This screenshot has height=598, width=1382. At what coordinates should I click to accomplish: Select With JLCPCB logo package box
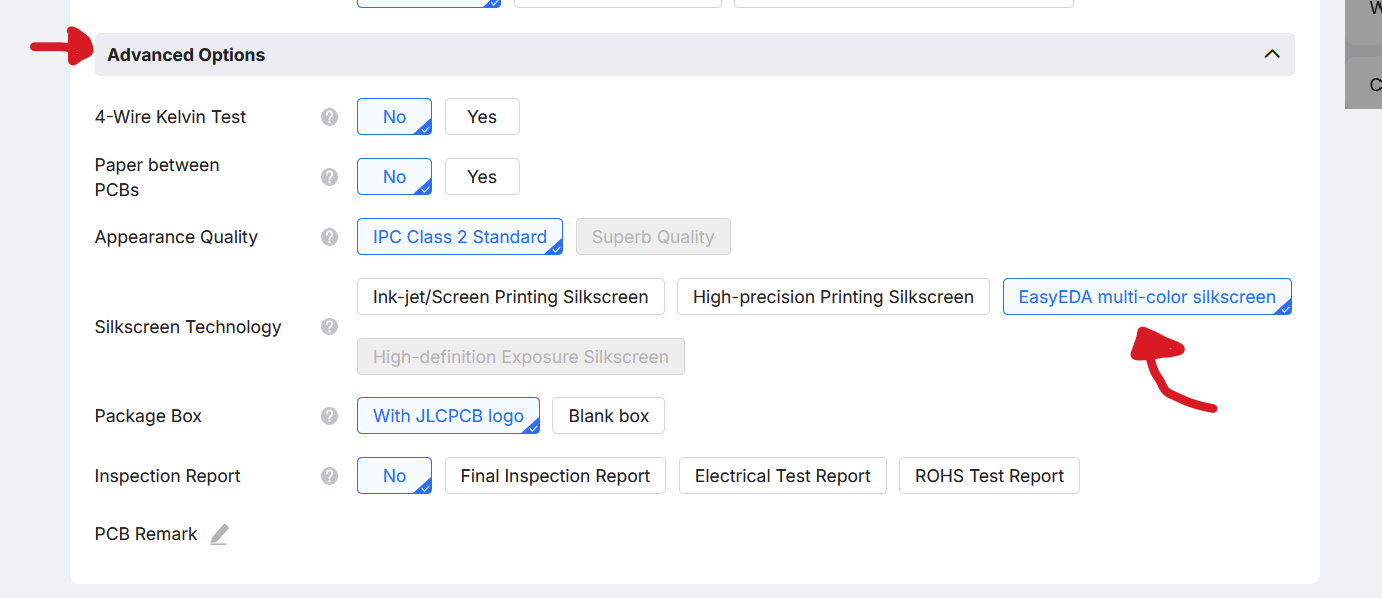pos(448,416)
